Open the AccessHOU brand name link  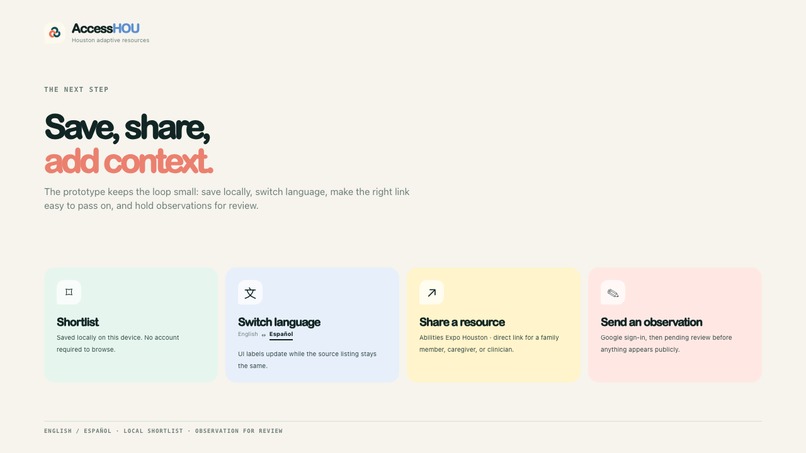105,28
